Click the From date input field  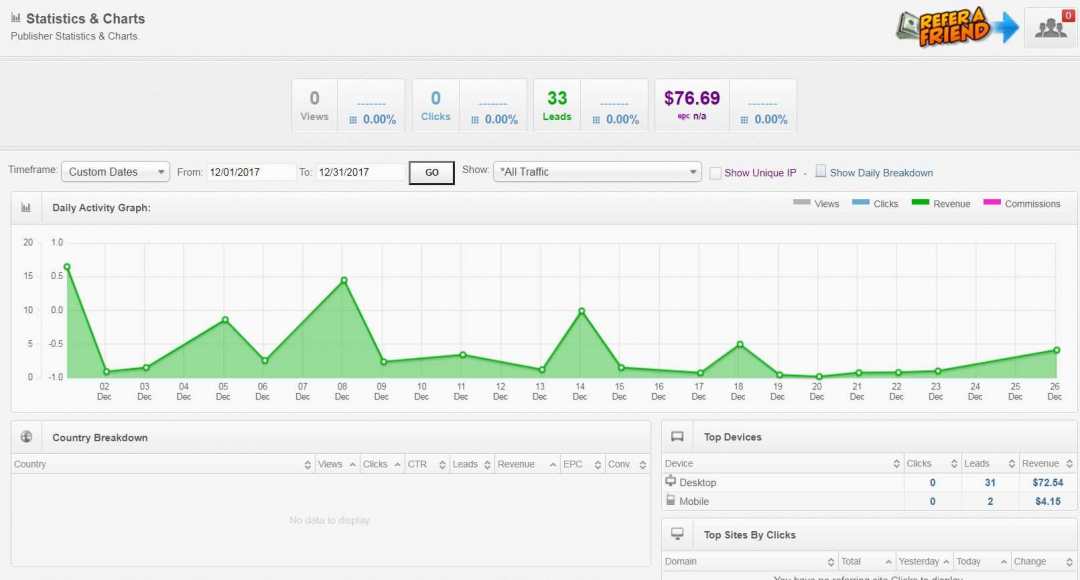[x=251, y=172]
